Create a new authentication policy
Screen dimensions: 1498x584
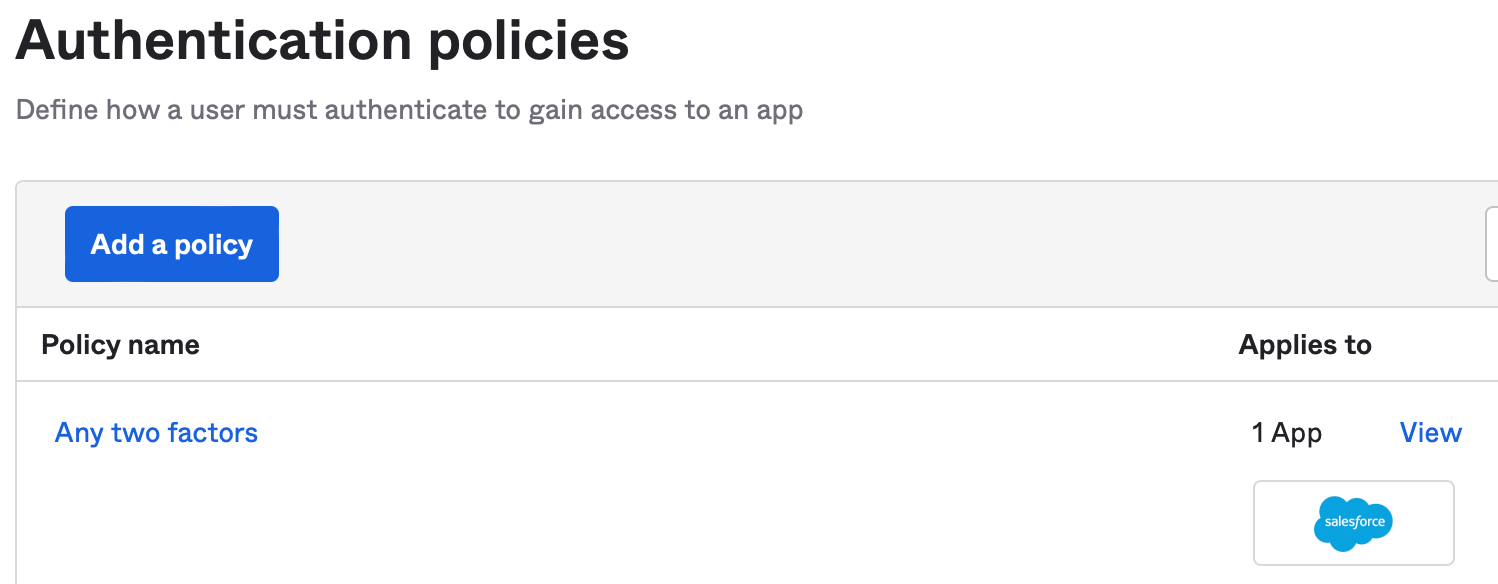tap(172, 244)
